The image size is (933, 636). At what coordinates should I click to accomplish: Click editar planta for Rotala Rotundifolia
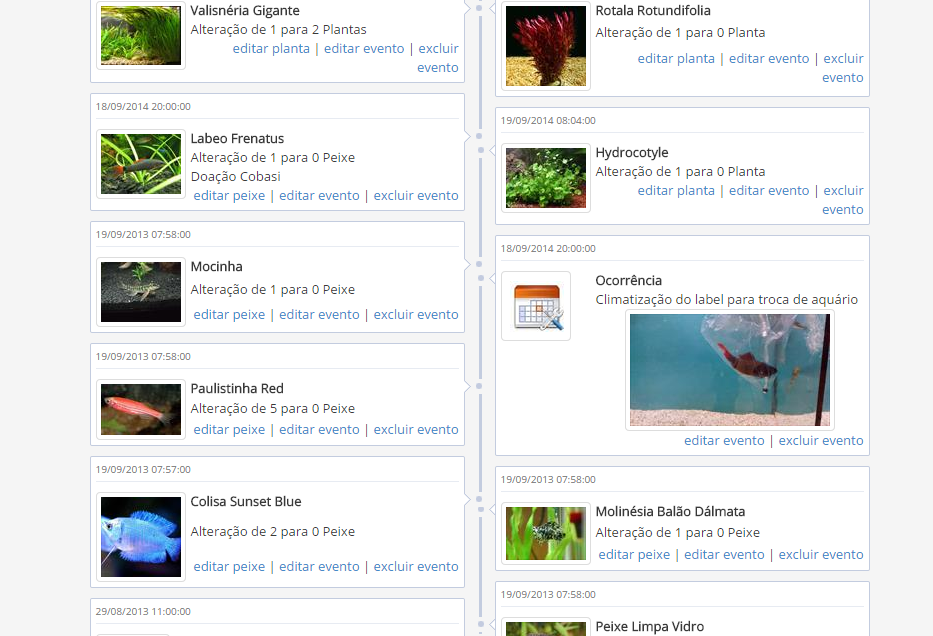pyautogui.click(x=676, y=59)
